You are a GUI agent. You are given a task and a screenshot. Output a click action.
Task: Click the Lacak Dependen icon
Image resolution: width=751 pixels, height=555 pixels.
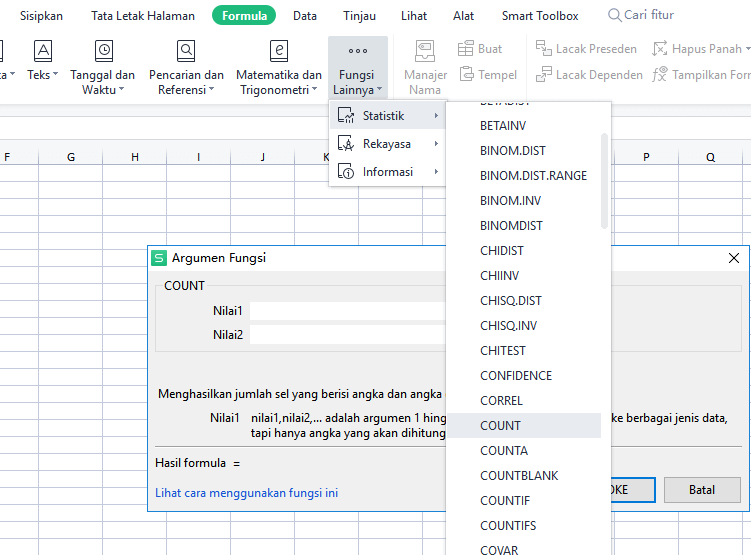coord(544,74)
